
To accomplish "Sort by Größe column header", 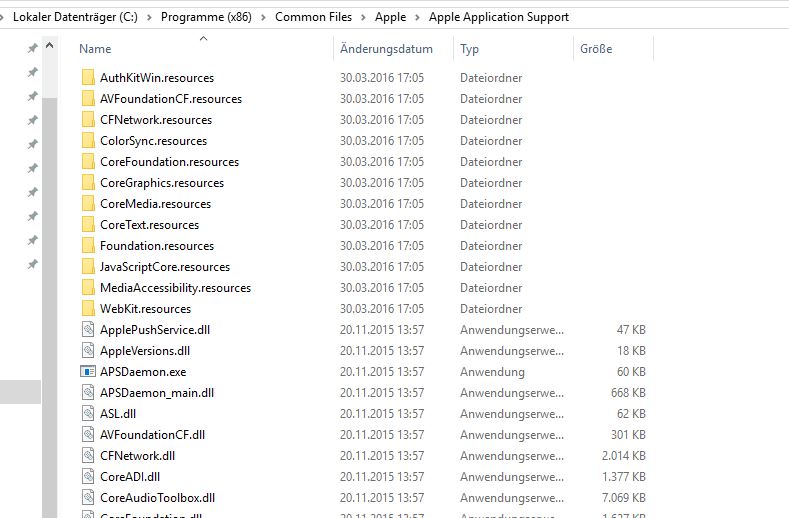I will pos(596,49).
